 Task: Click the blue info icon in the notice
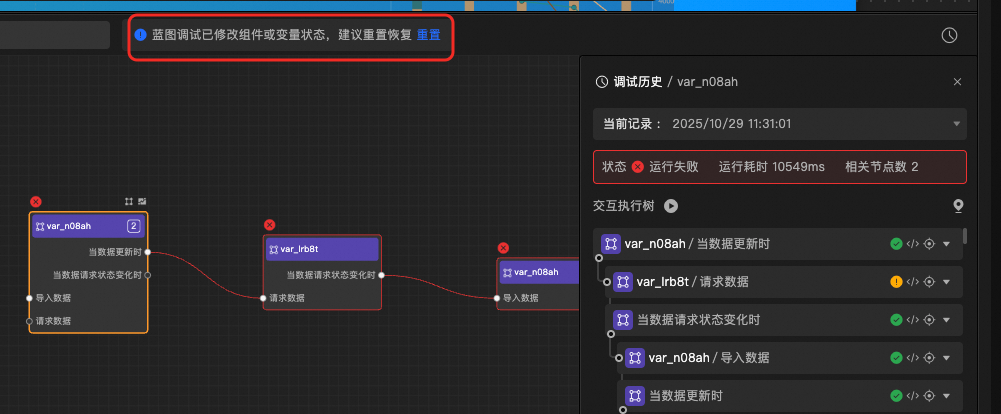pos(140,35)
